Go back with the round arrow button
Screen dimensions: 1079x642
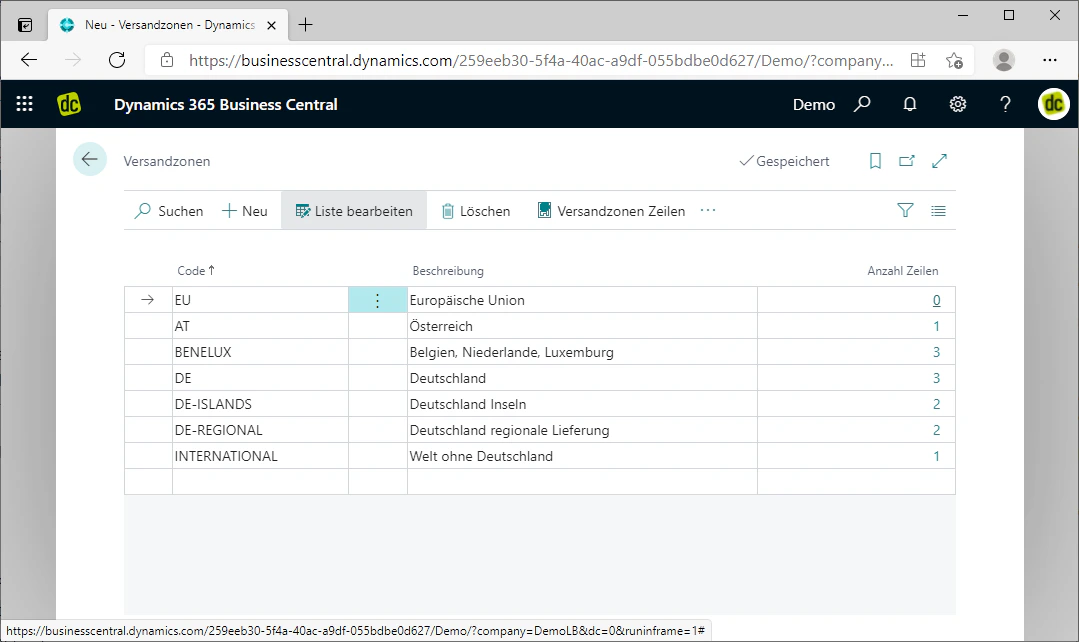pyautogui.click(x=89, y=160)
